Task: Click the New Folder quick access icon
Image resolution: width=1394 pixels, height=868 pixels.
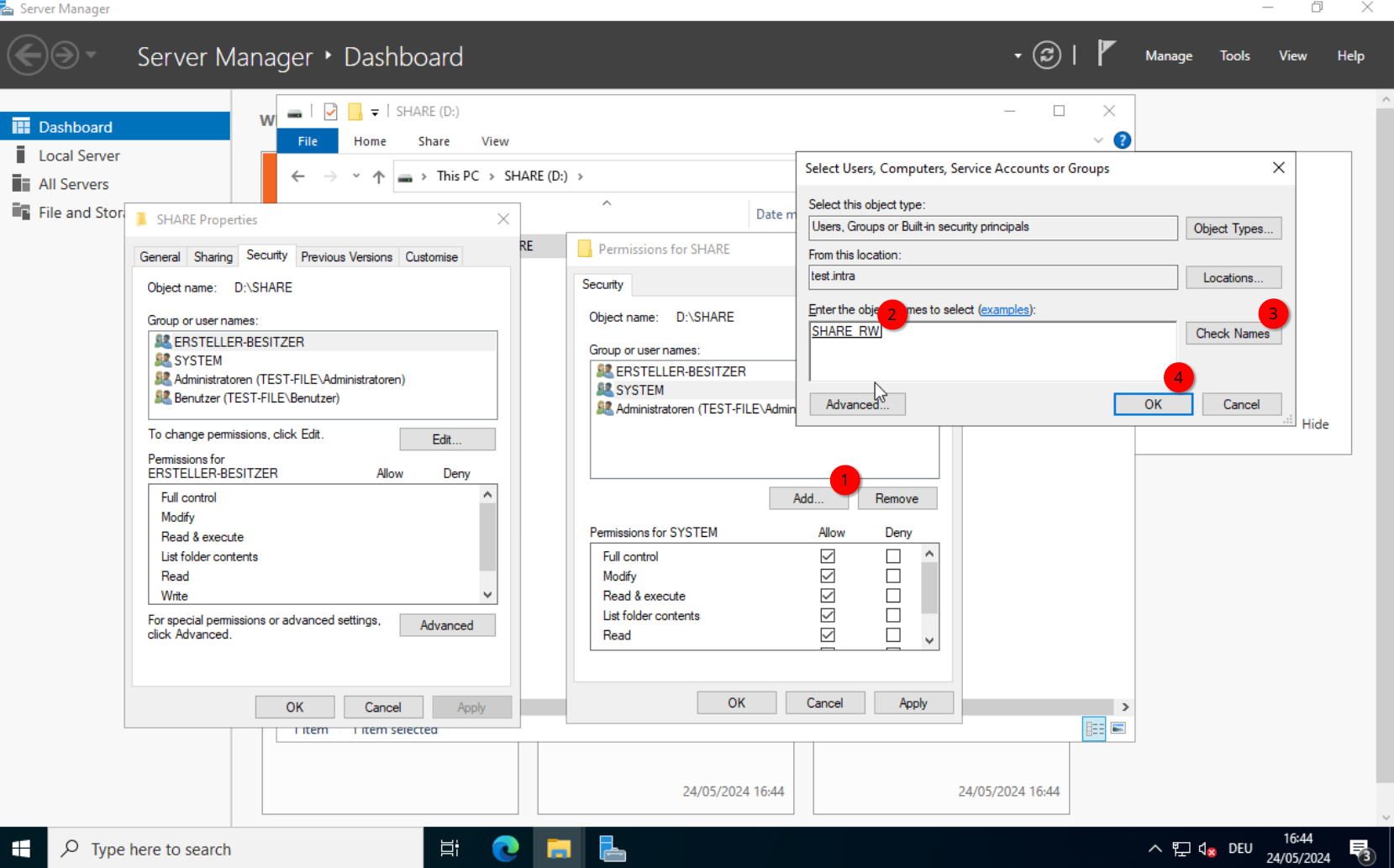Action: 355,111
